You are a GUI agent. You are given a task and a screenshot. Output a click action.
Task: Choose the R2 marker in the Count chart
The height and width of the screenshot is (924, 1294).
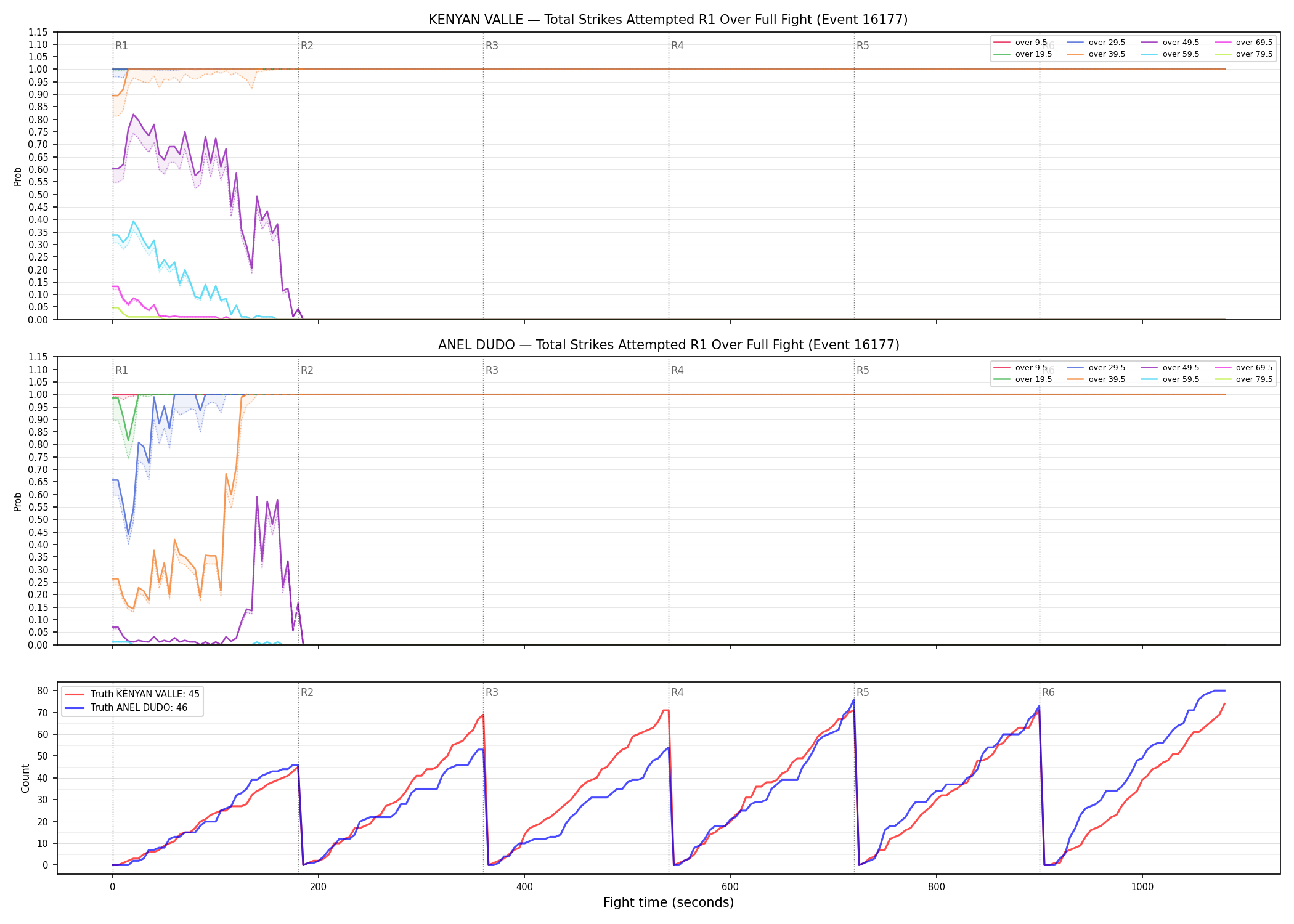307,692
